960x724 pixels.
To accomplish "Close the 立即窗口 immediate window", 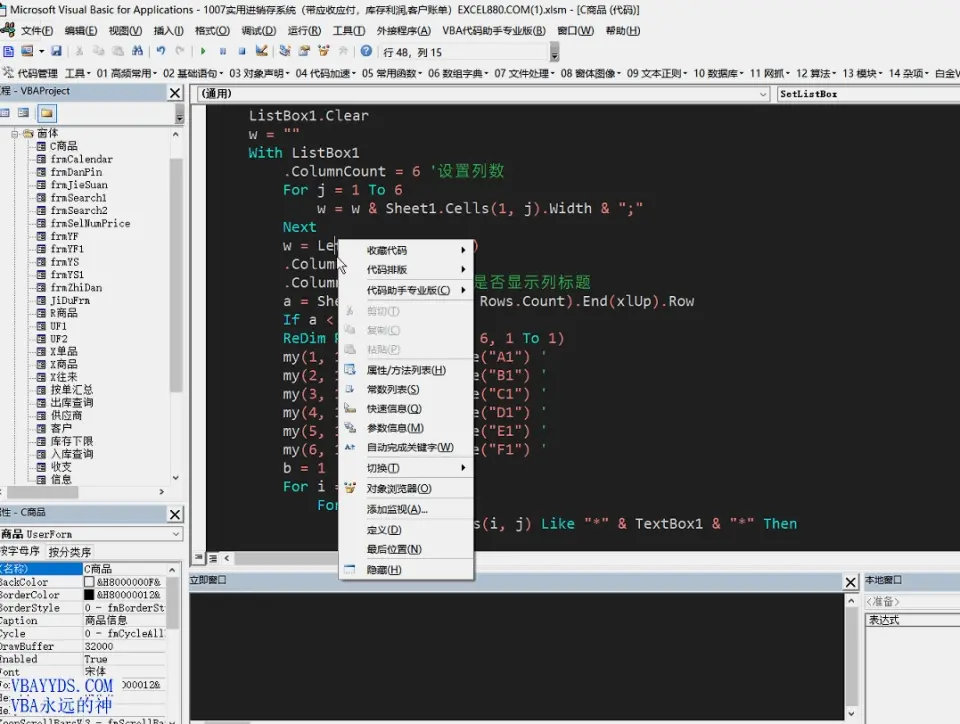I will [x=850, y=582].
